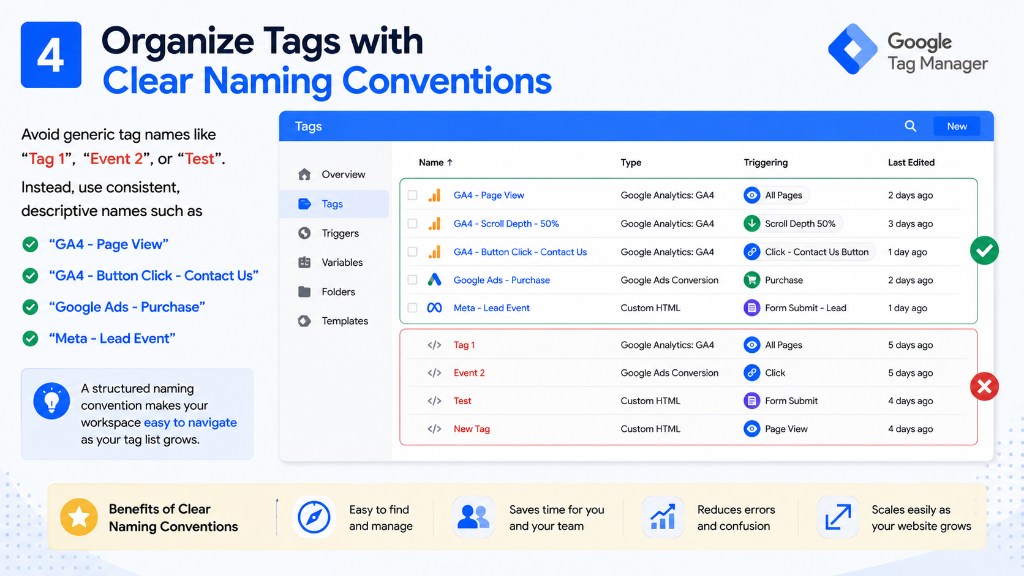This screenshot has width=1024, height=576.
Task: Click the Form Submit - Lead trigger icon
Action: tap(752, 308)
